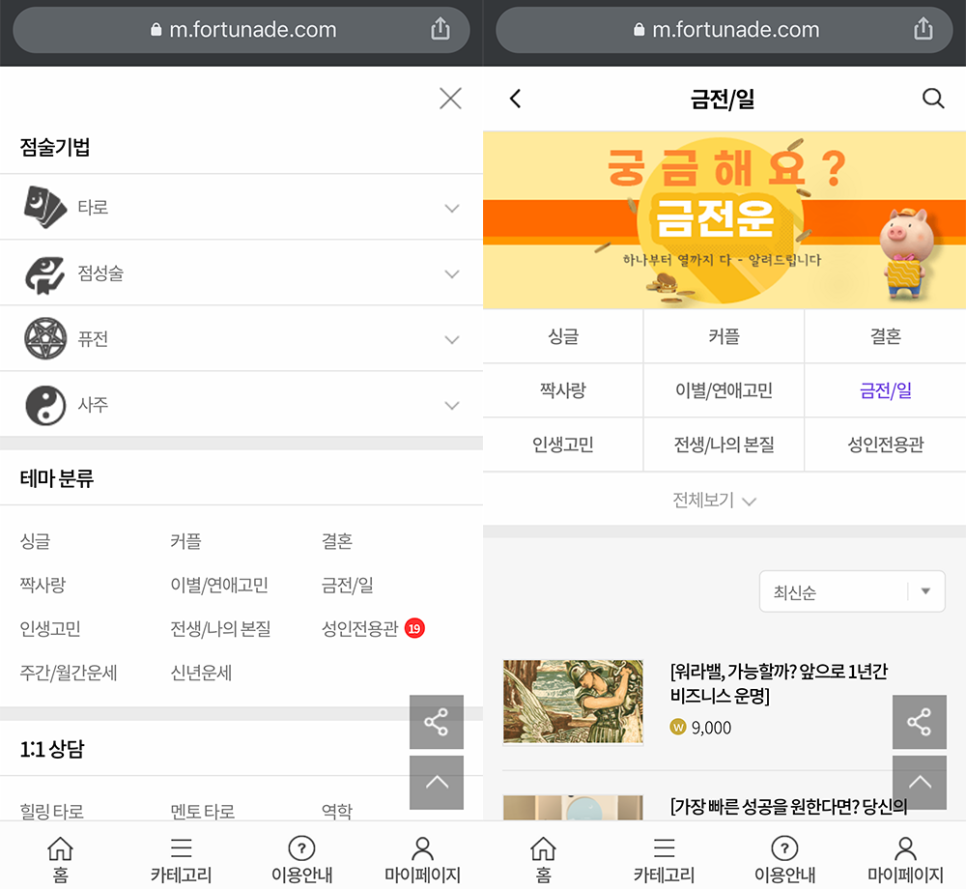
Task: Open 이별/연애고민 in left category list
Action: pos(219,585)
